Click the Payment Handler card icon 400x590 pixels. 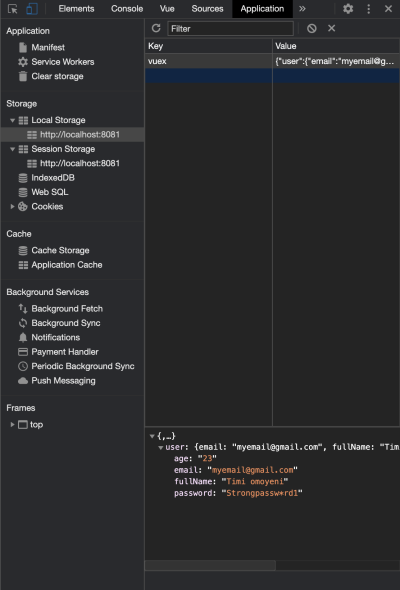point(23,352)
